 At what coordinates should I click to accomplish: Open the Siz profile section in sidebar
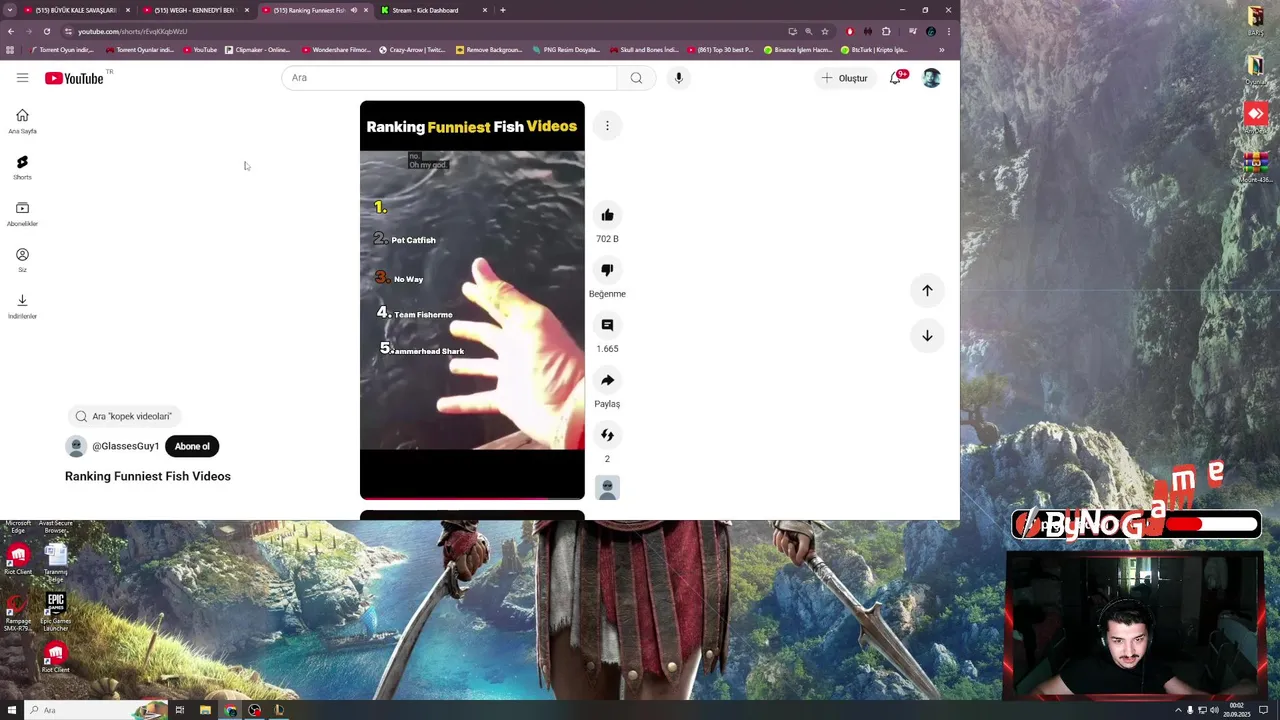(x=22, y=260)
